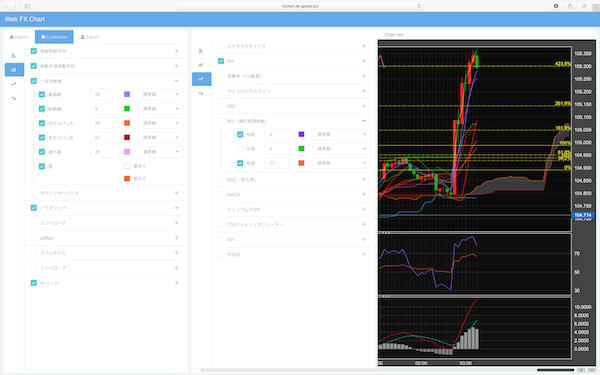Expand the サイコロジカルライン settings
The height and width of the screenshot is (375, 600).
coord(364,91)
